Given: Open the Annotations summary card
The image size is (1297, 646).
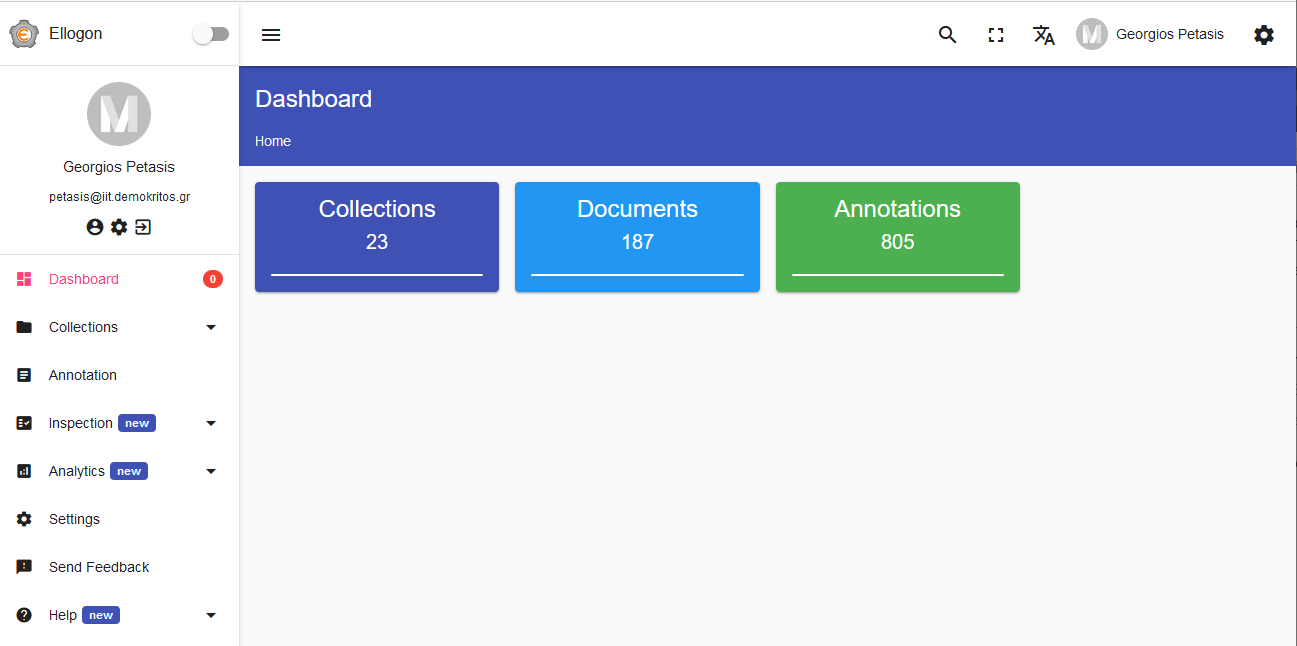Looking at the screenshot, I should [897, 237].
